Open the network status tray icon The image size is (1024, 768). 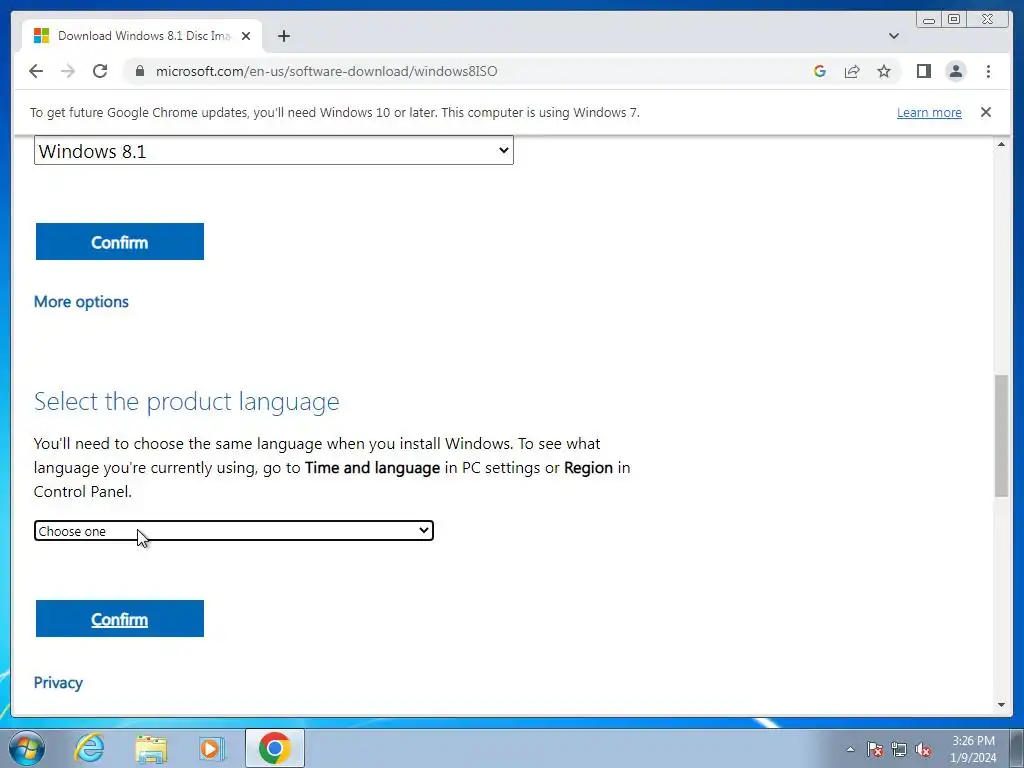click(x=899, y=749)
